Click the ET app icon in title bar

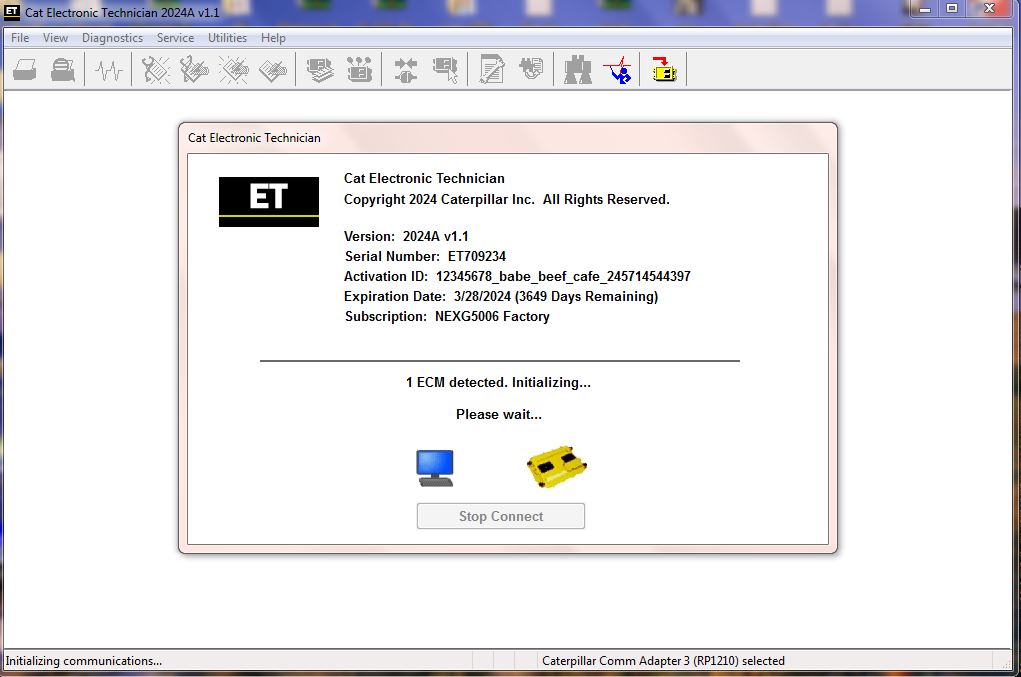coord(12,12)
